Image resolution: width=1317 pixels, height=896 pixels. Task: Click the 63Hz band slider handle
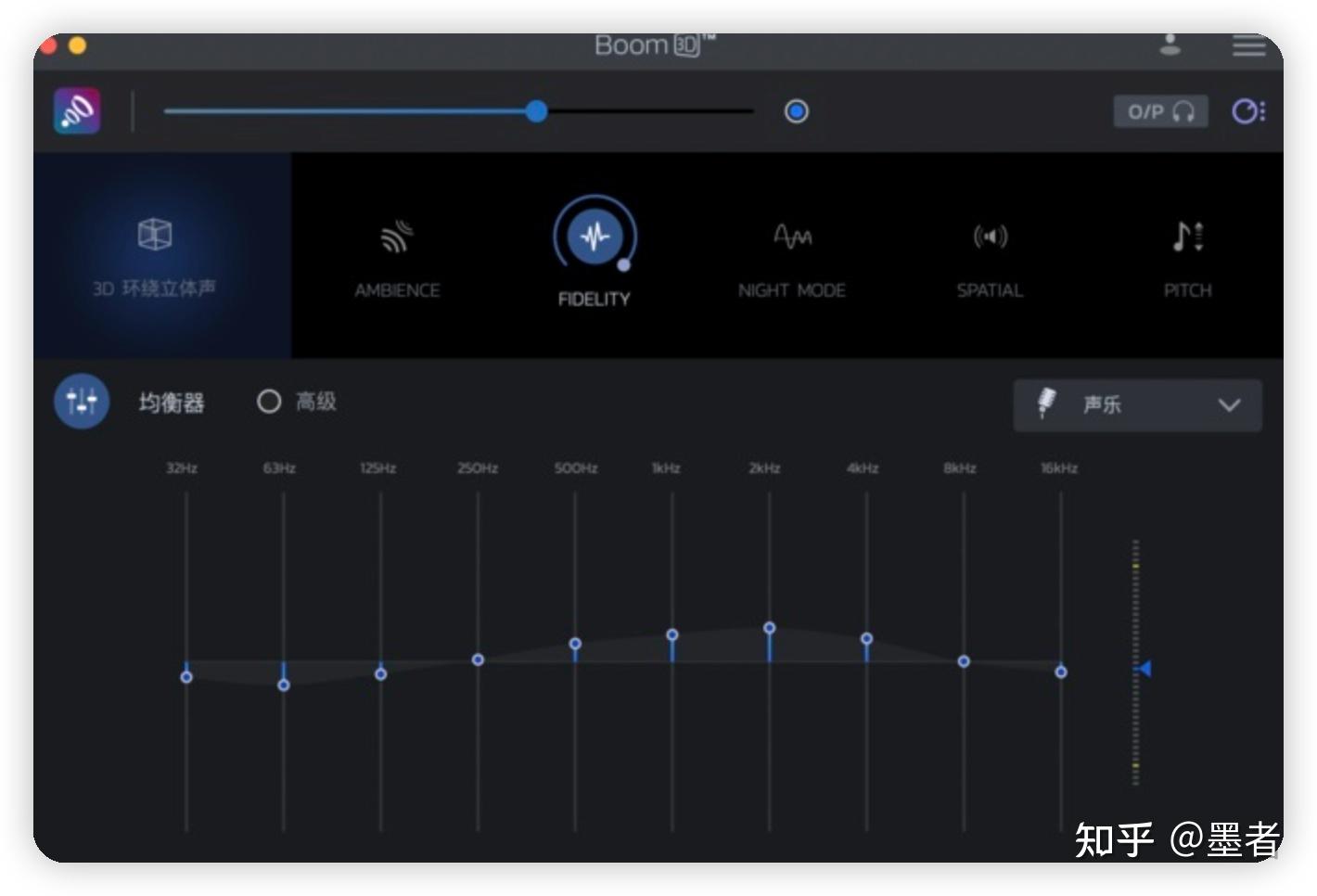(284, 685)
